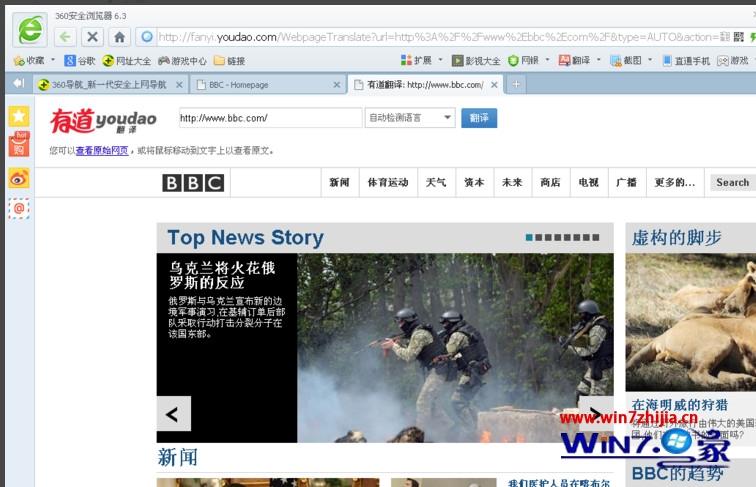Expand the 截图 dropdown arrow
756x487 pixels.
pyautogui.click(x=650, y=60)
